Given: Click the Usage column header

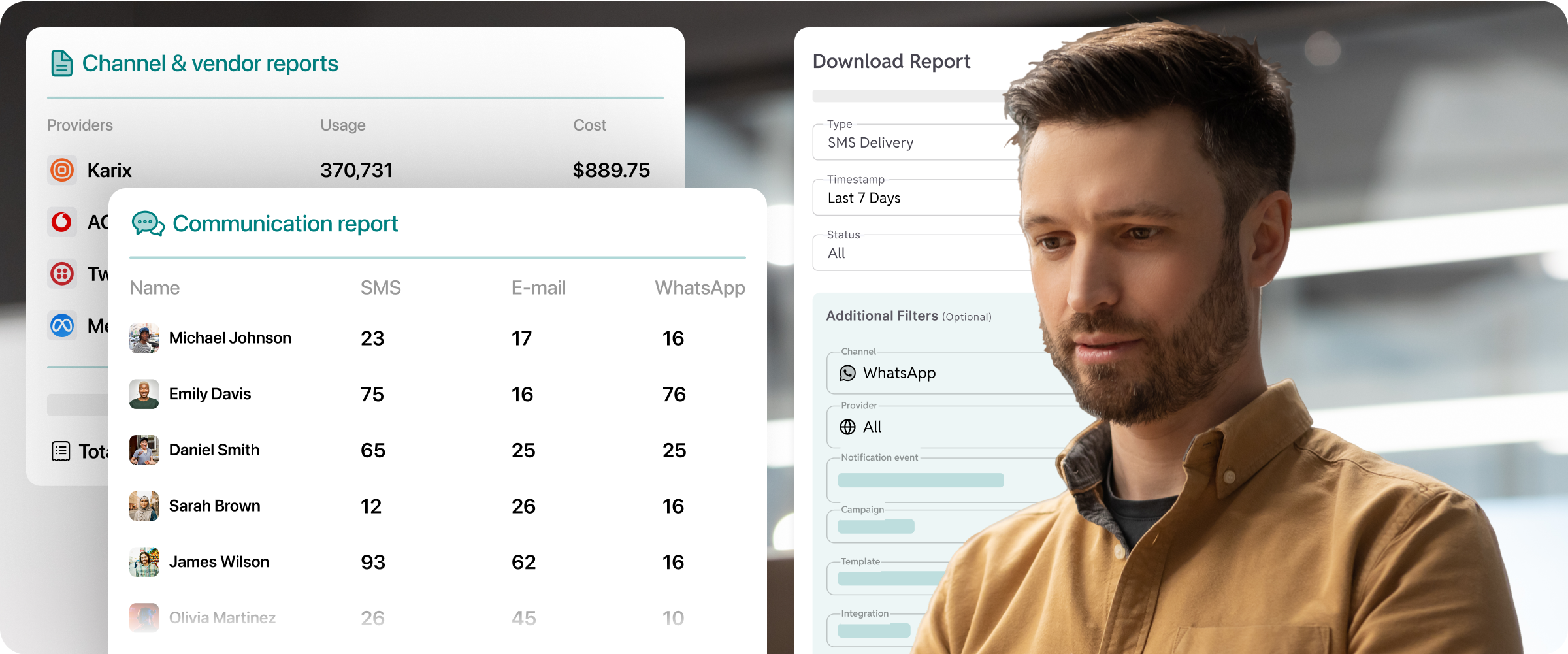Looking at the screenshot, I should (343, 125).
